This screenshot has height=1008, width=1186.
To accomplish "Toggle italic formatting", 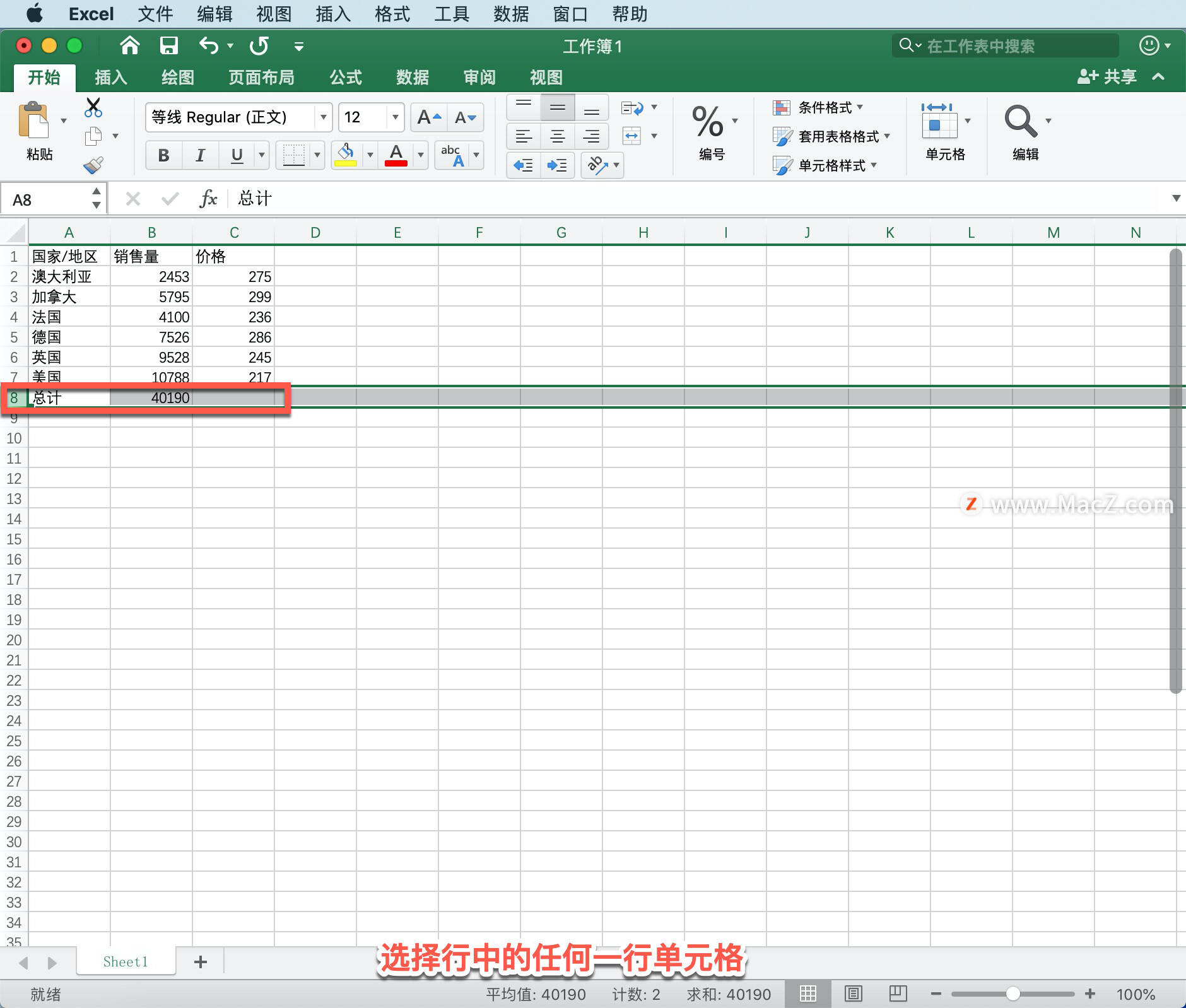I will [199, 155].
